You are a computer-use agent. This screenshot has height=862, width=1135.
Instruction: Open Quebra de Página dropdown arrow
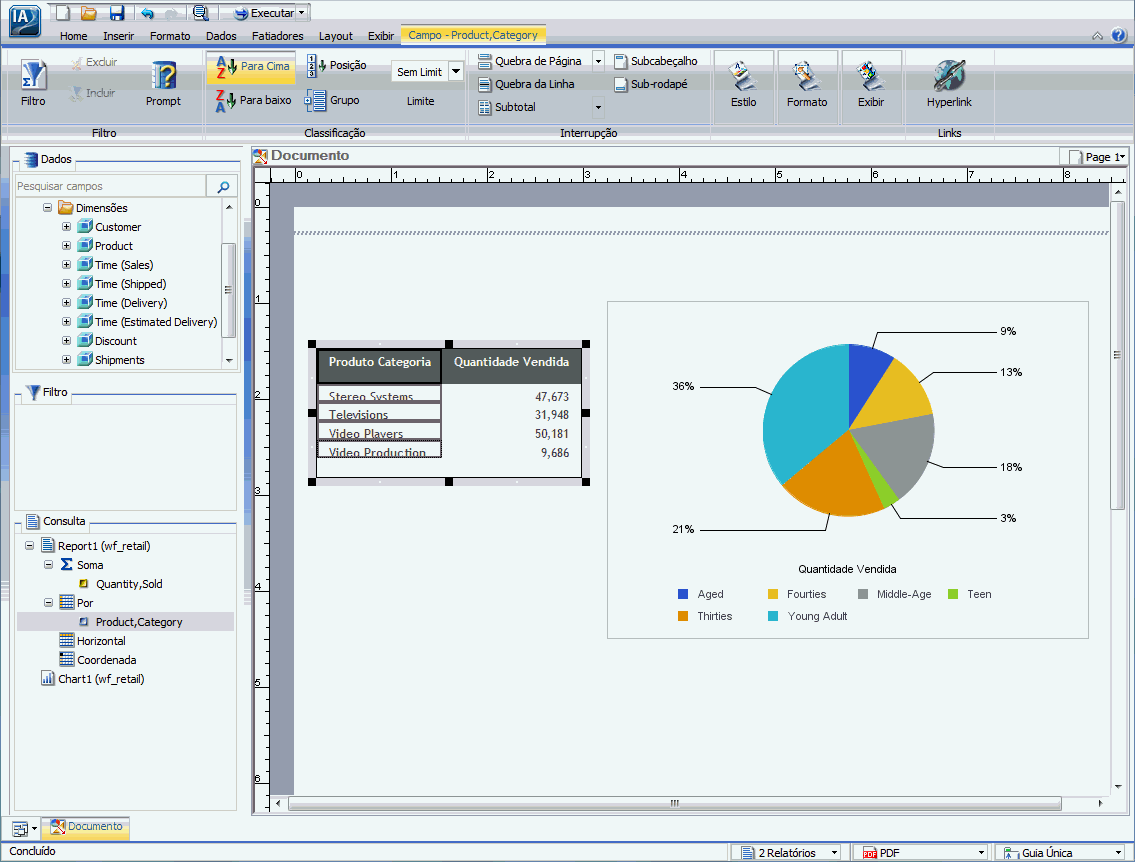pos(599,62)
